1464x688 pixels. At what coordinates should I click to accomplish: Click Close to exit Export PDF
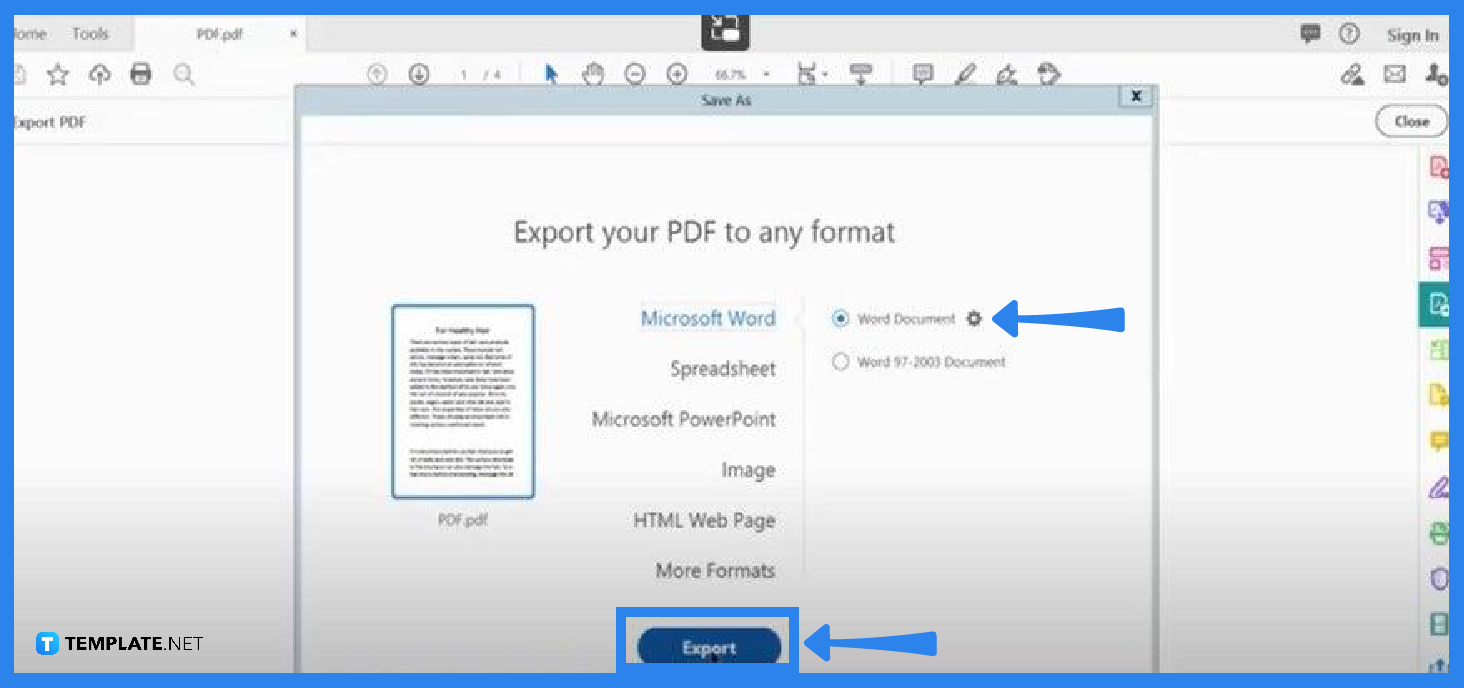click(x=1410, y=120)
